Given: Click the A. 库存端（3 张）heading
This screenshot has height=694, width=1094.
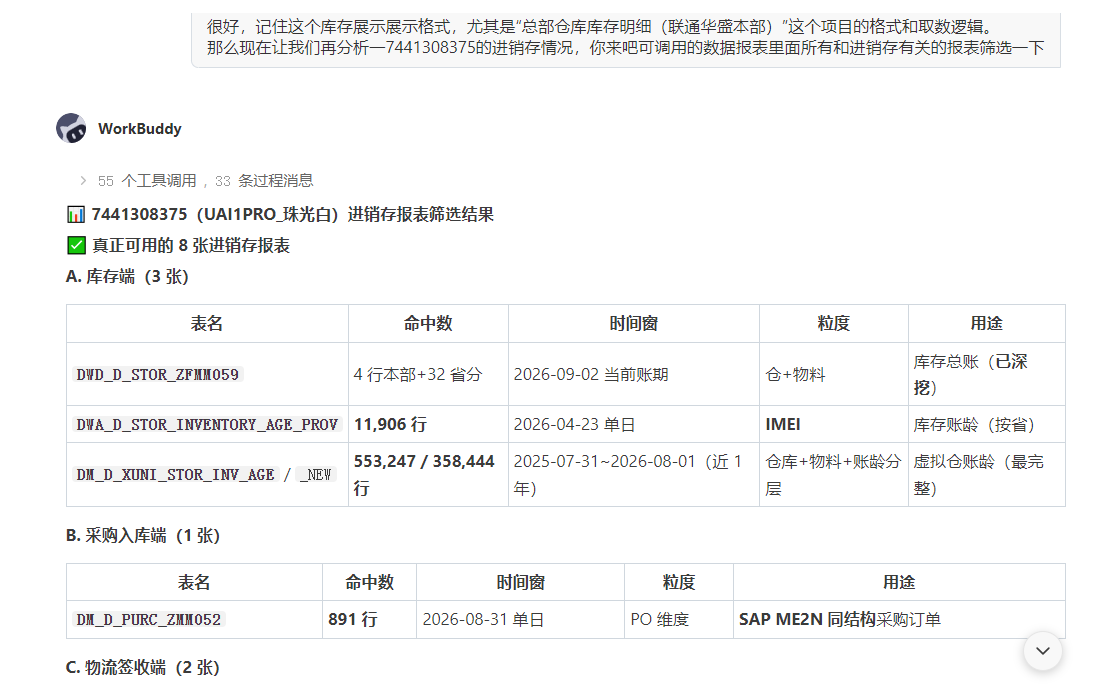Looking at the screenshot, I should tap(128, 277).
